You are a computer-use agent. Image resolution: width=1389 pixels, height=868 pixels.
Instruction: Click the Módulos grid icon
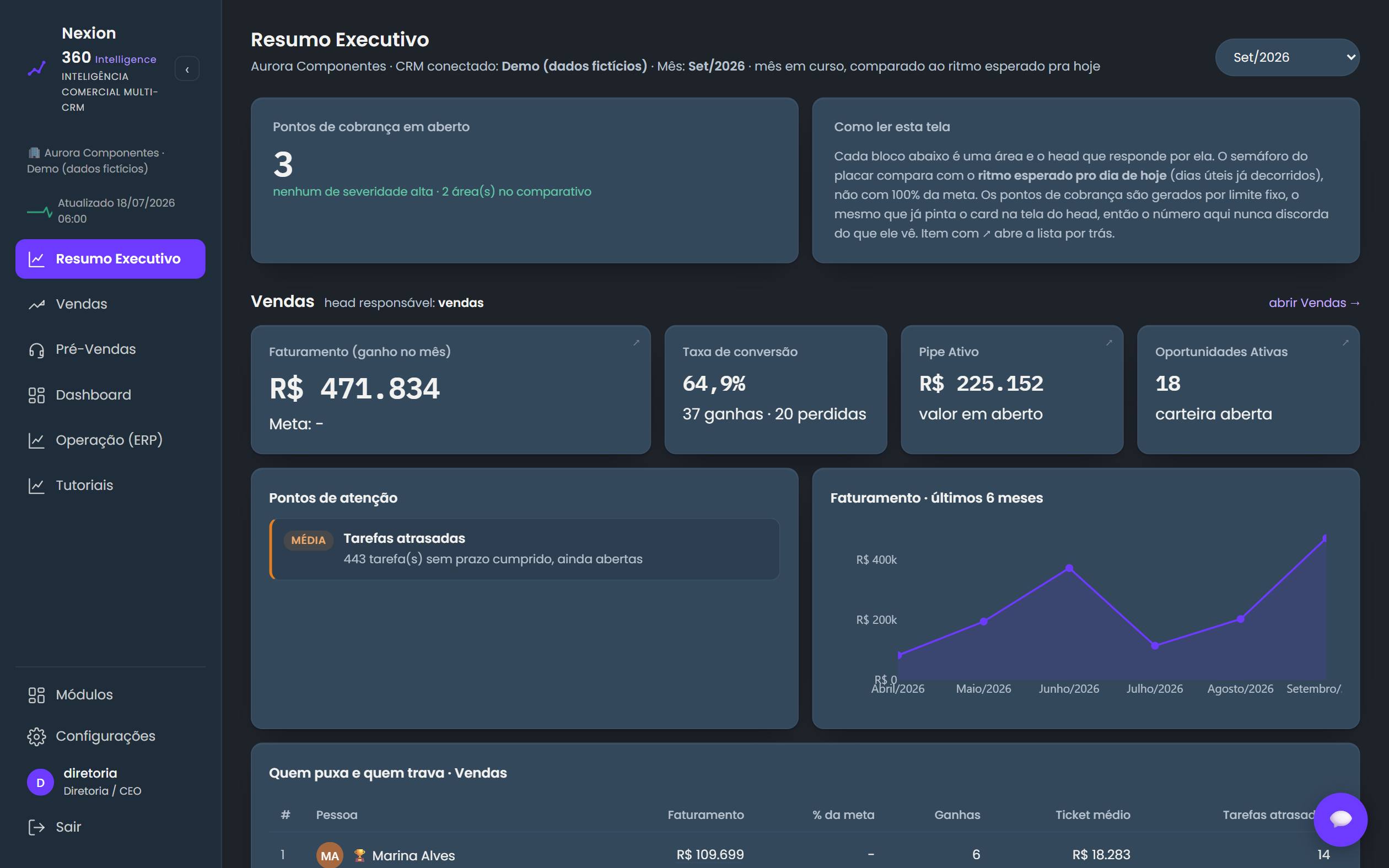[37, 694]
